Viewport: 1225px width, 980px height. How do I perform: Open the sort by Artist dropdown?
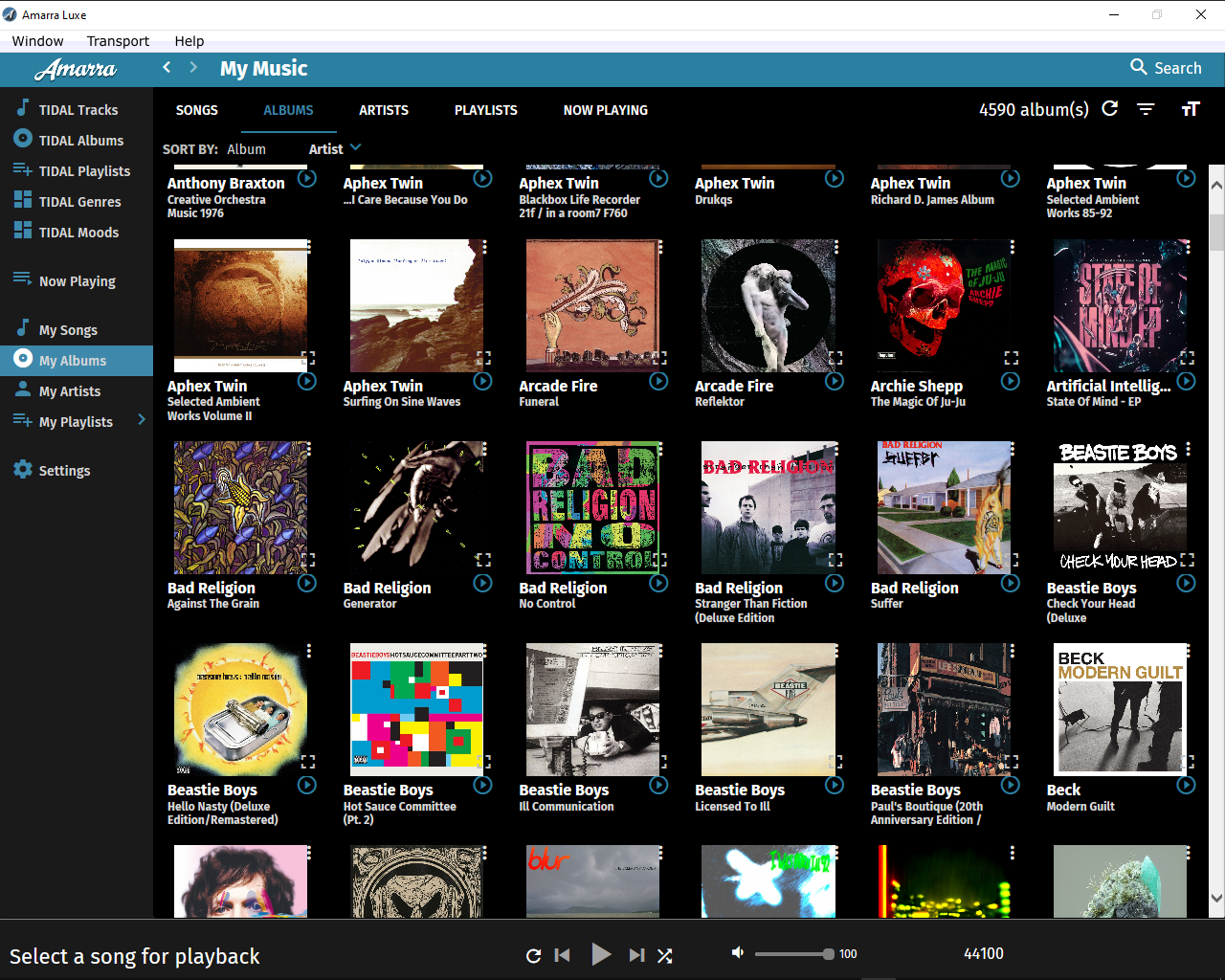pos(335,148)
